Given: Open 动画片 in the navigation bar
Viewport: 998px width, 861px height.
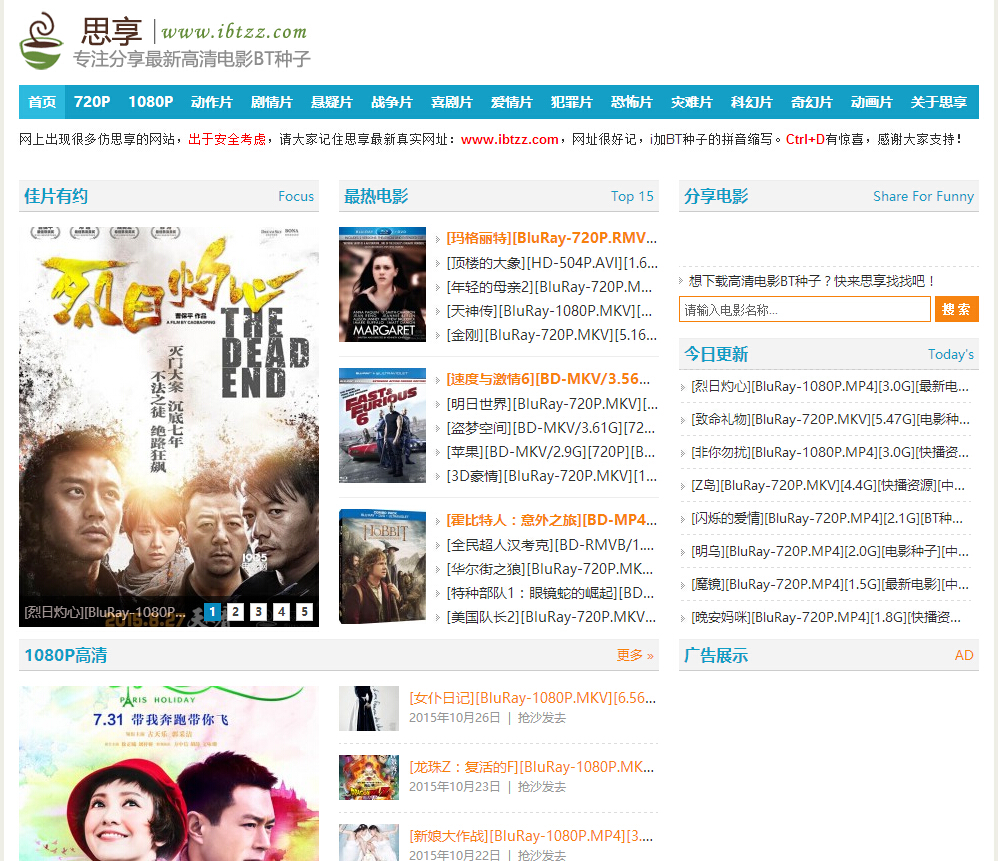Looking at the screenshot, I should 871,102.
